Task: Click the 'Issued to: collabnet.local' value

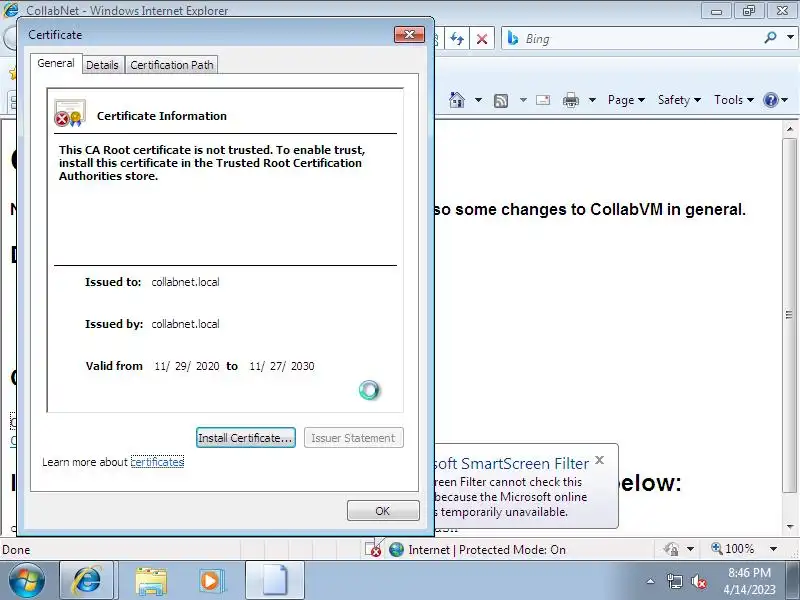Action: point(185,282)
